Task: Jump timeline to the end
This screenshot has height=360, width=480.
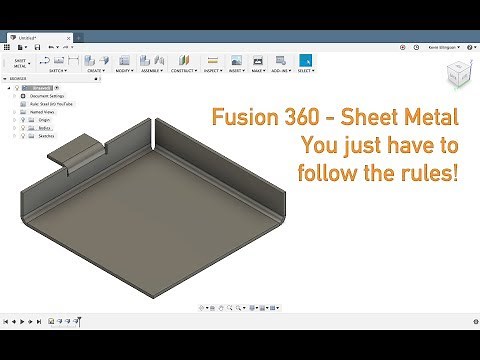Action: [39, 321]
